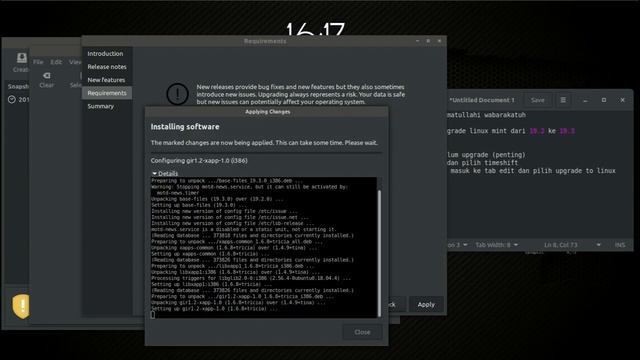Open the File menu in the update window
Screen dimensions: 640x360
38,62
